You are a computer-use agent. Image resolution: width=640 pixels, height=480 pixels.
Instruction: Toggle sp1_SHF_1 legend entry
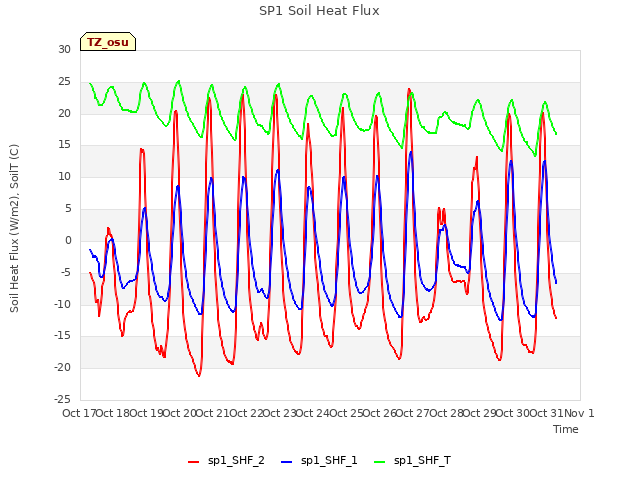pos(319,460)
